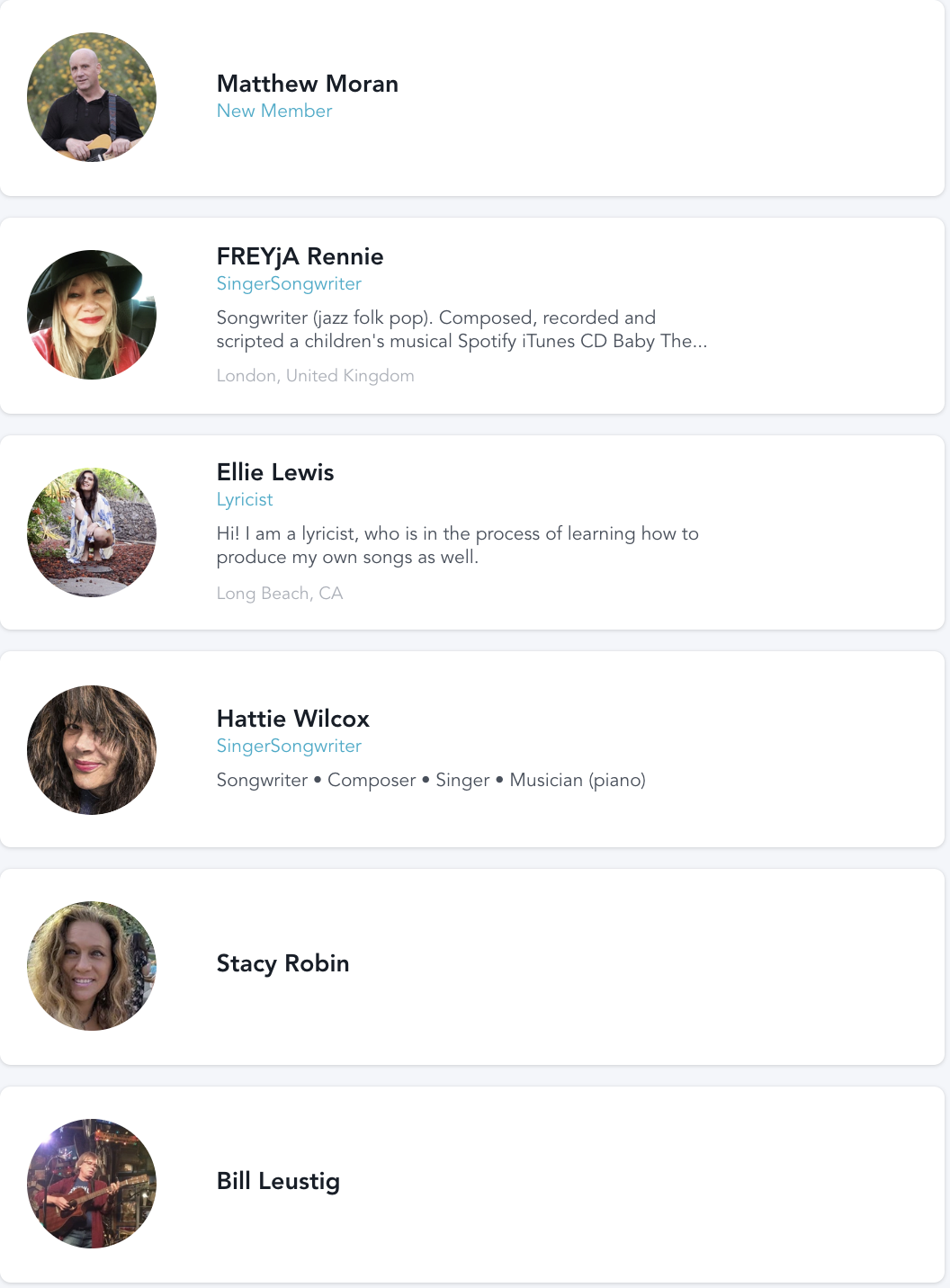Click the FREYjA Rennie name heading

click(300, 256)
